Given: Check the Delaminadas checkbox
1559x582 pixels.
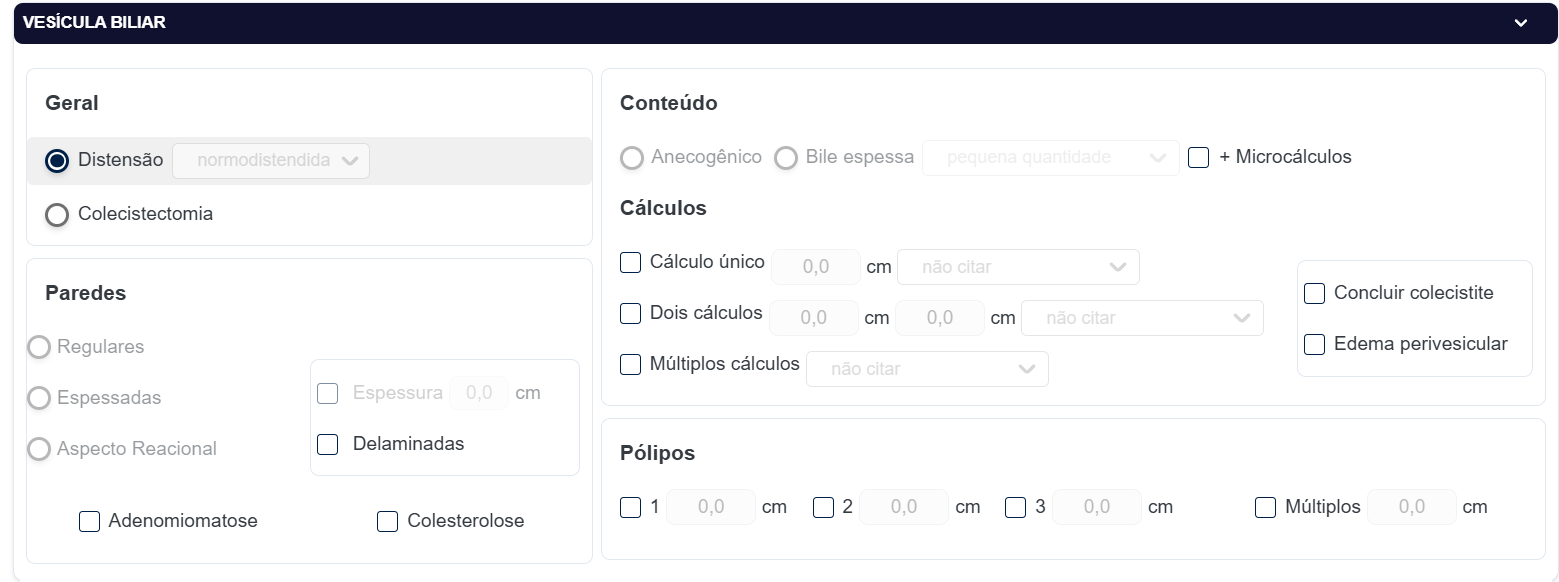Looking at the screenshot, I should (327, 444).
